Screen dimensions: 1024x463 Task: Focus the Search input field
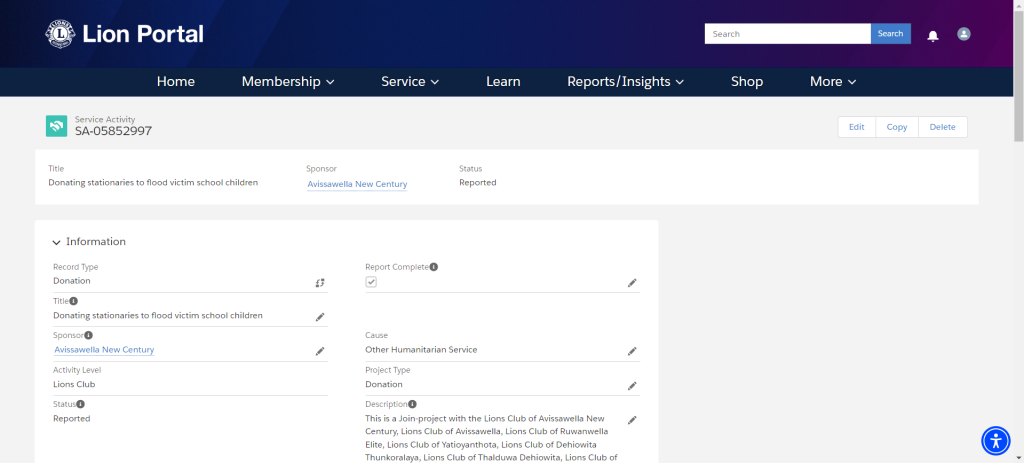coord(788,33)
